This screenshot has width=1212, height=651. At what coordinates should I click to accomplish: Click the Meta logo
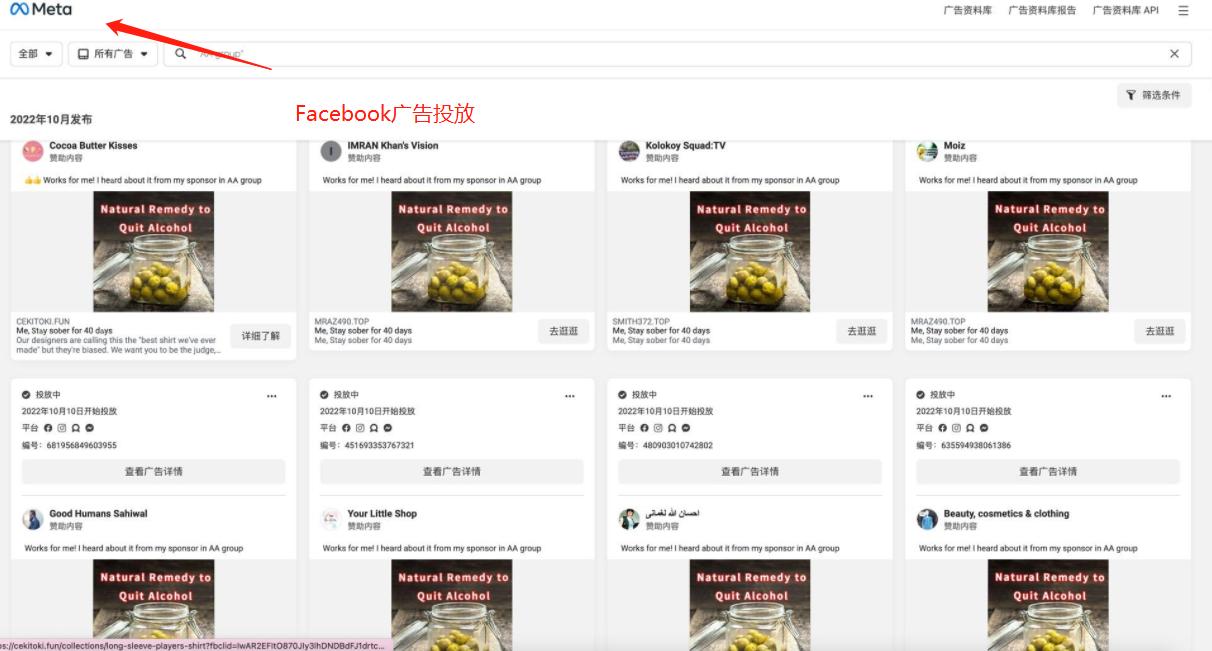(41, 10)
